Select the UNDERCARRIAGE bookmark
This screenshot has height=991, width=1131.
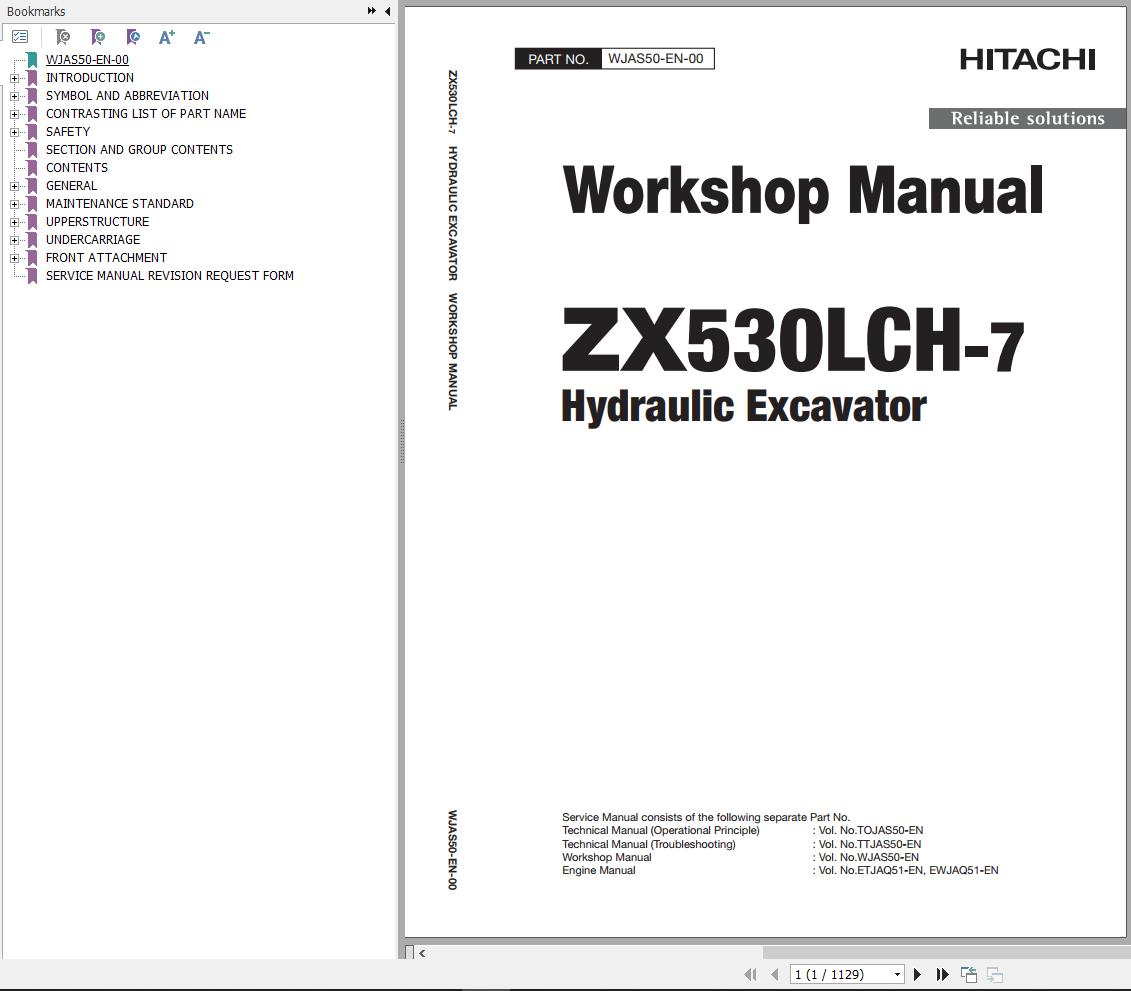[93, 240]
